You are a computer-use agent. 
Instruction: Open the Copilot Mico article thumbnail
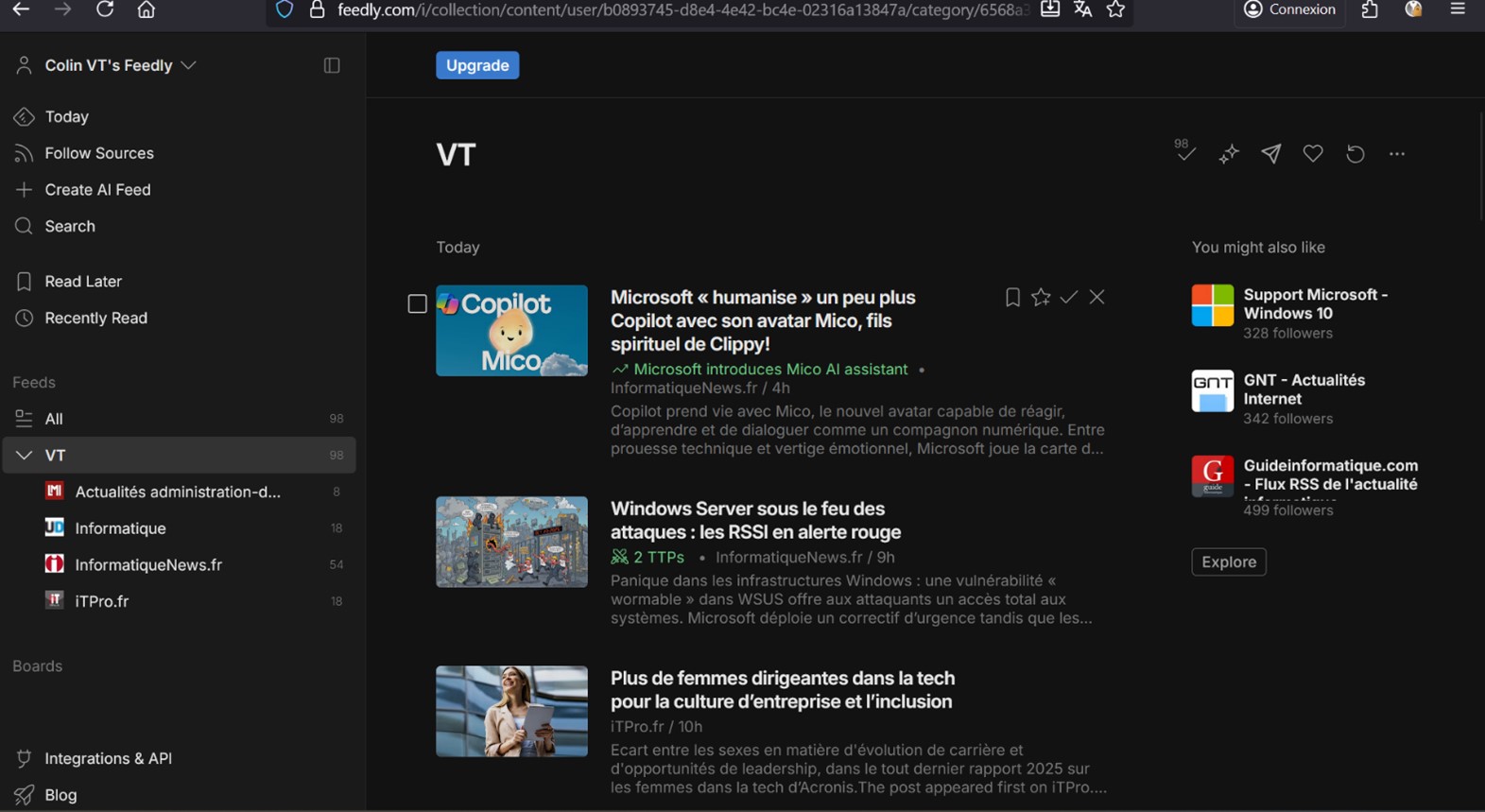tap(511, 331)
